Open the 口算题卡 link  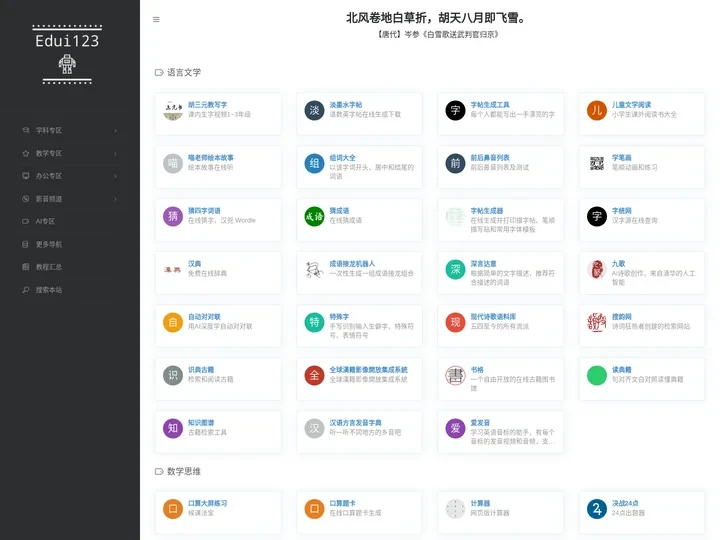[342, 503]
